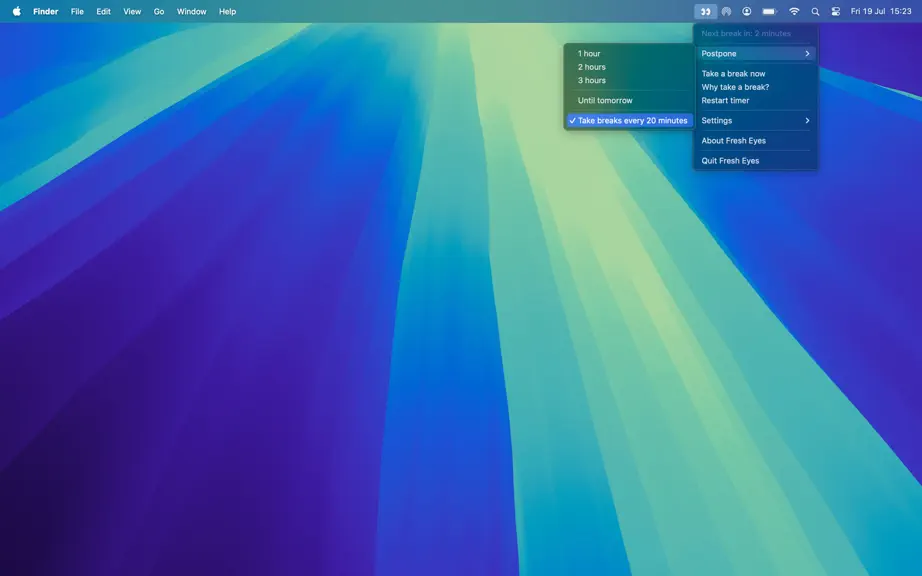The height and width of the screenshot is (576, 922).
Task: Click the user account icon in menu bar
Action: click(x=747, y=11)
